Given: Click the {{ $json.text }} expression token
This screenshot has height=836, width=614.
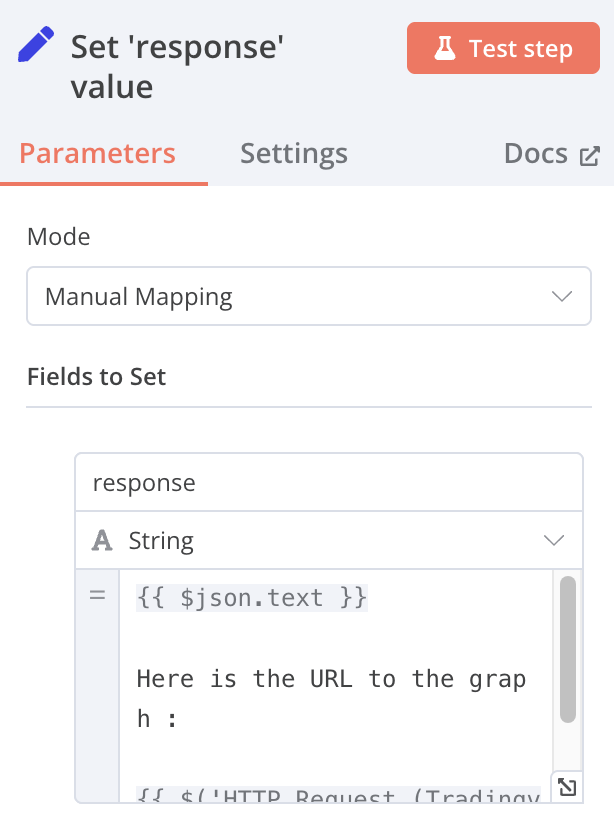Looking at the screenshot, I should click(252, 598).
